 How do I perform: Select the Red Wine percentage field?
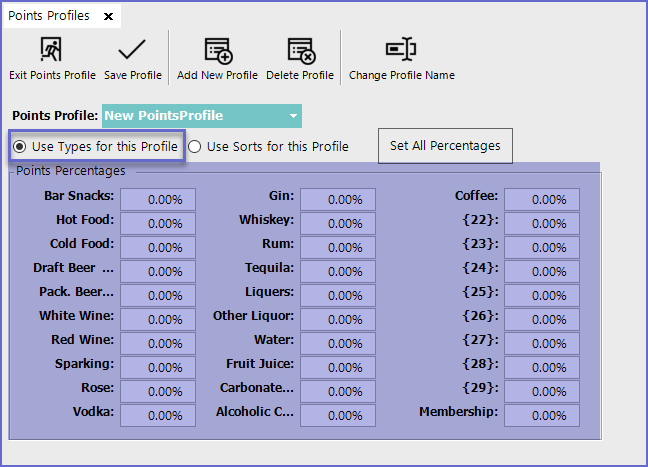158,343
